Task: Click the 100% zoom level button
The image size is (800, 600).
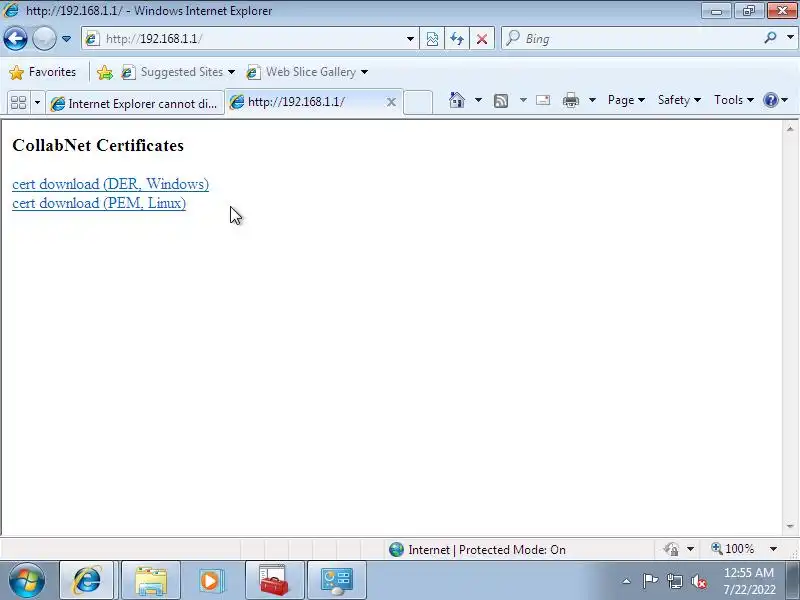Action: pos(733,549)
